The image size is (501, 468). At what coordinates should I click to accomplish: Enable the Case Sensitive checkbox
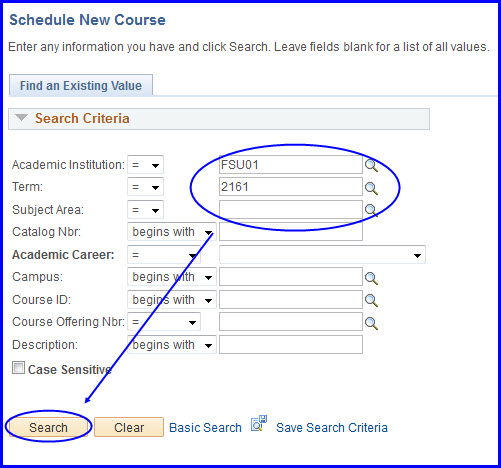pyautogui.click(x=18, y=368)
